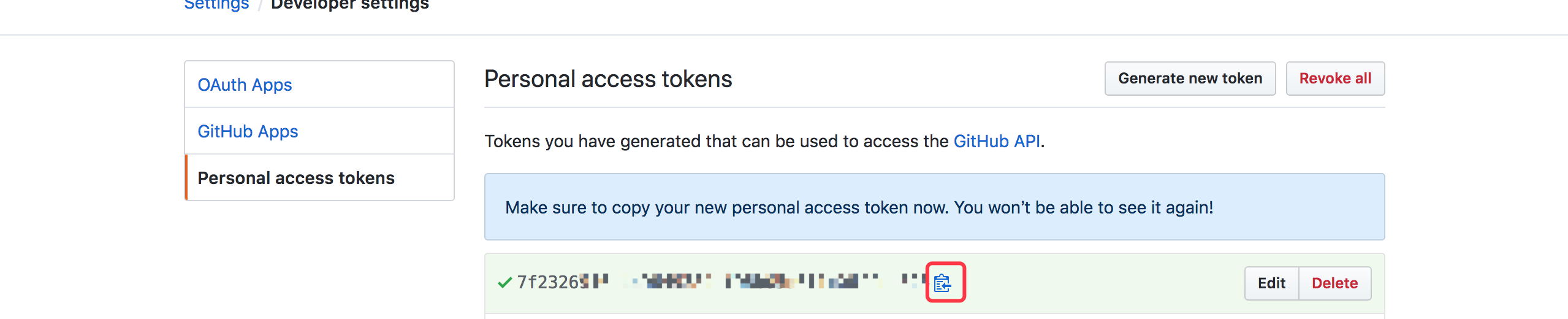Delete the newly created token
The height and width of the screenshot is (319, 1568).
pyautogui.click(x=1334, y=283)
